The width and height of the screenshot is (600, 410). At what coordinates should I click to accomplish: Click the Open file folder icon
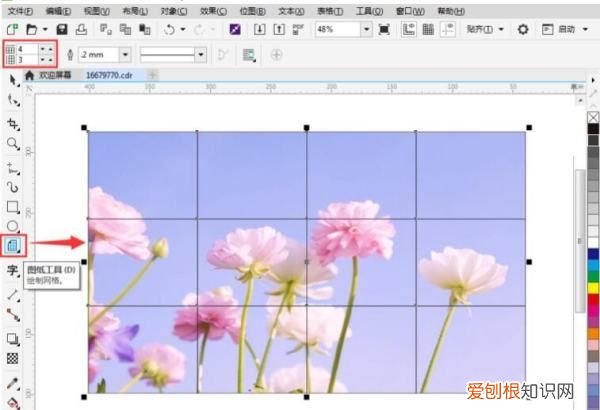coord(32,29)
